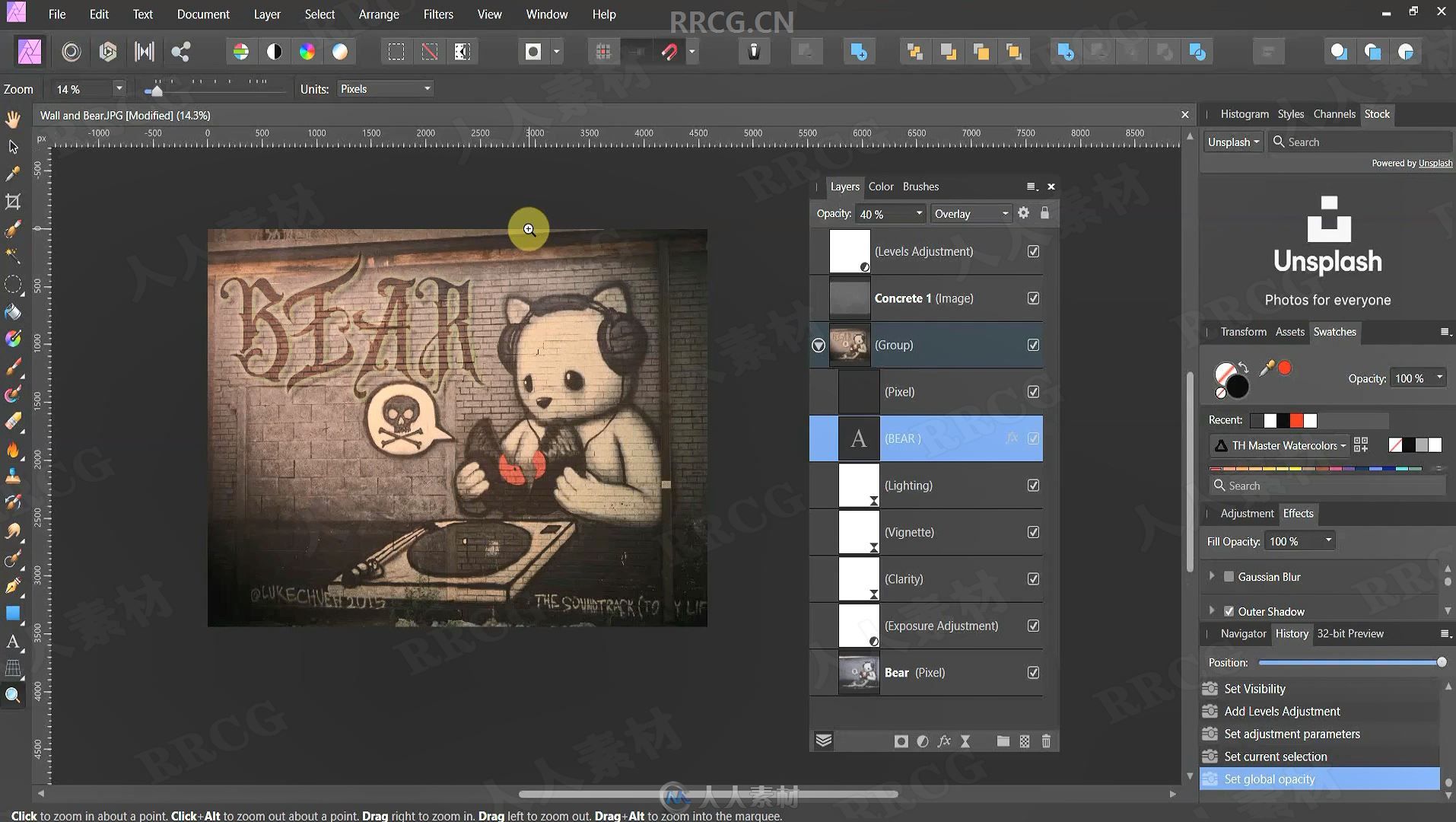This screenshot has width=1456, height=822.
Task: Select the Zoom magnifier tool
Action: pos(13,695)
